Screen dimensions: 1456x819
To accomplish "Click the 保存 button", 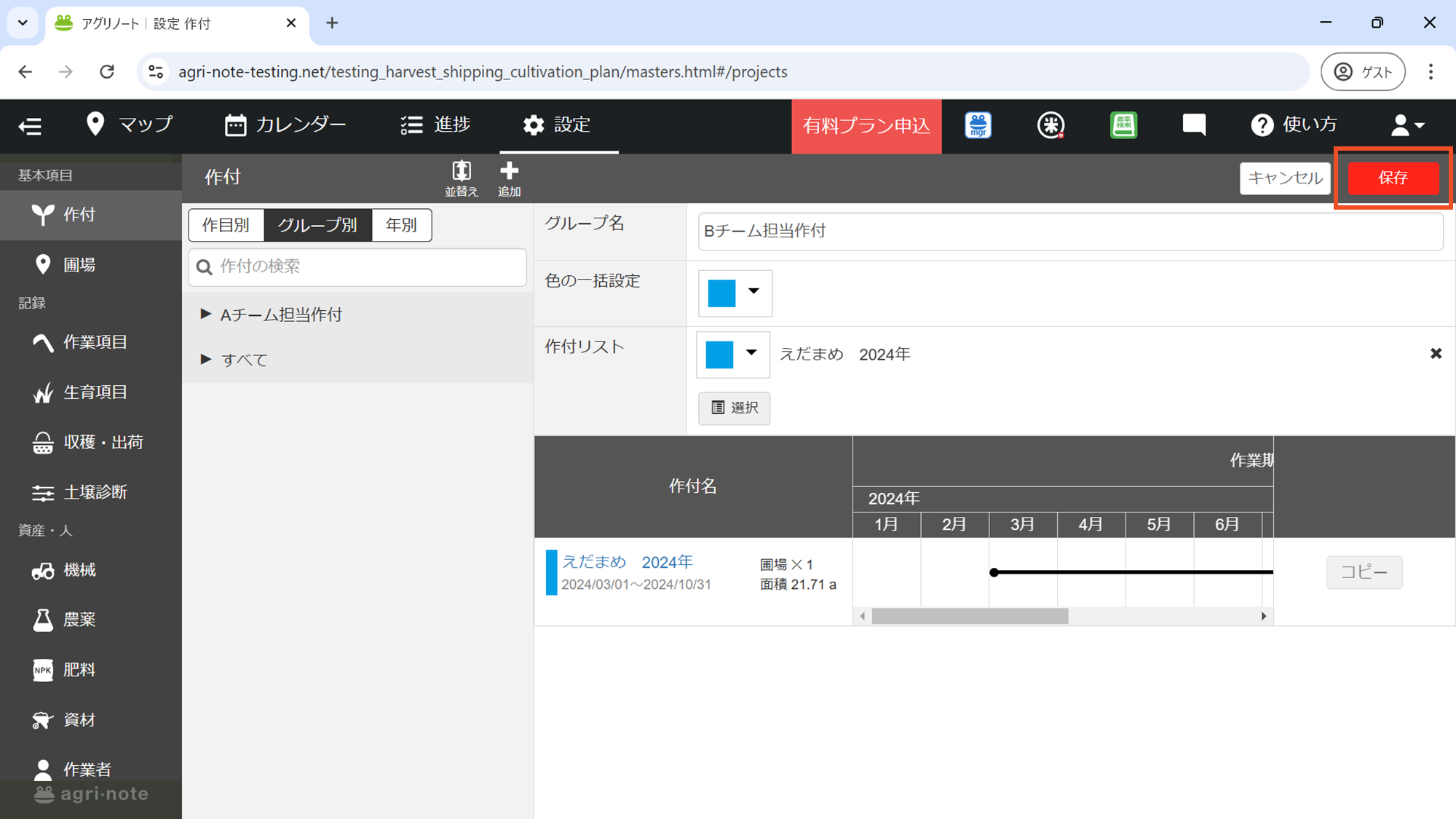I will tap(1393, 178).
